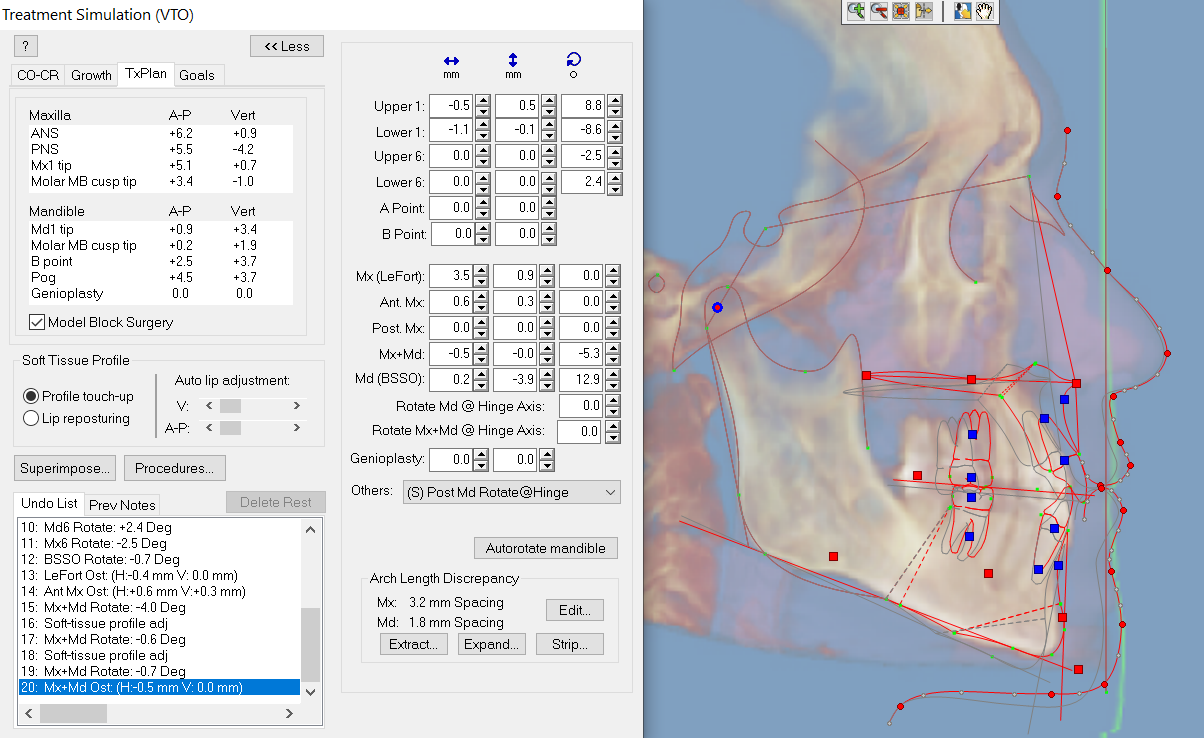The width and height of the screenshot is (1204, 738).
Task: Open the Others dropdown list
Action: 511,492
